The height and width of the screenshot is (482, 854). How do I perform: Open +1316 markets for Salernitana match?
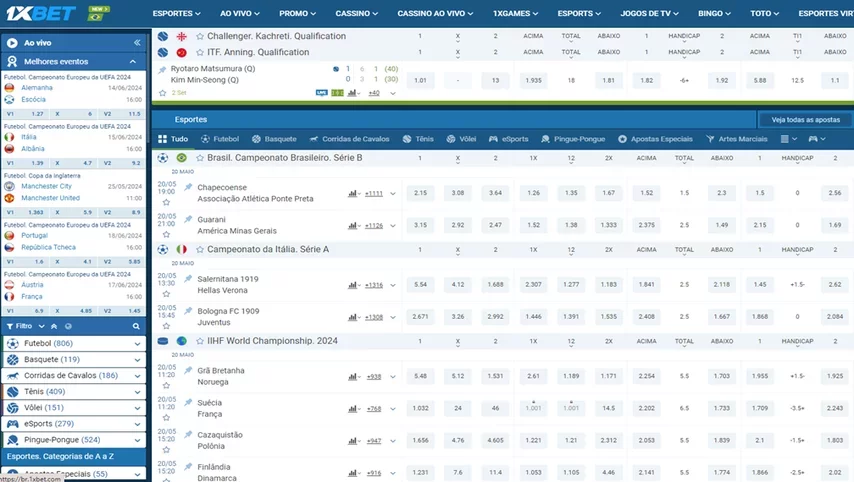tap(374, 285)
